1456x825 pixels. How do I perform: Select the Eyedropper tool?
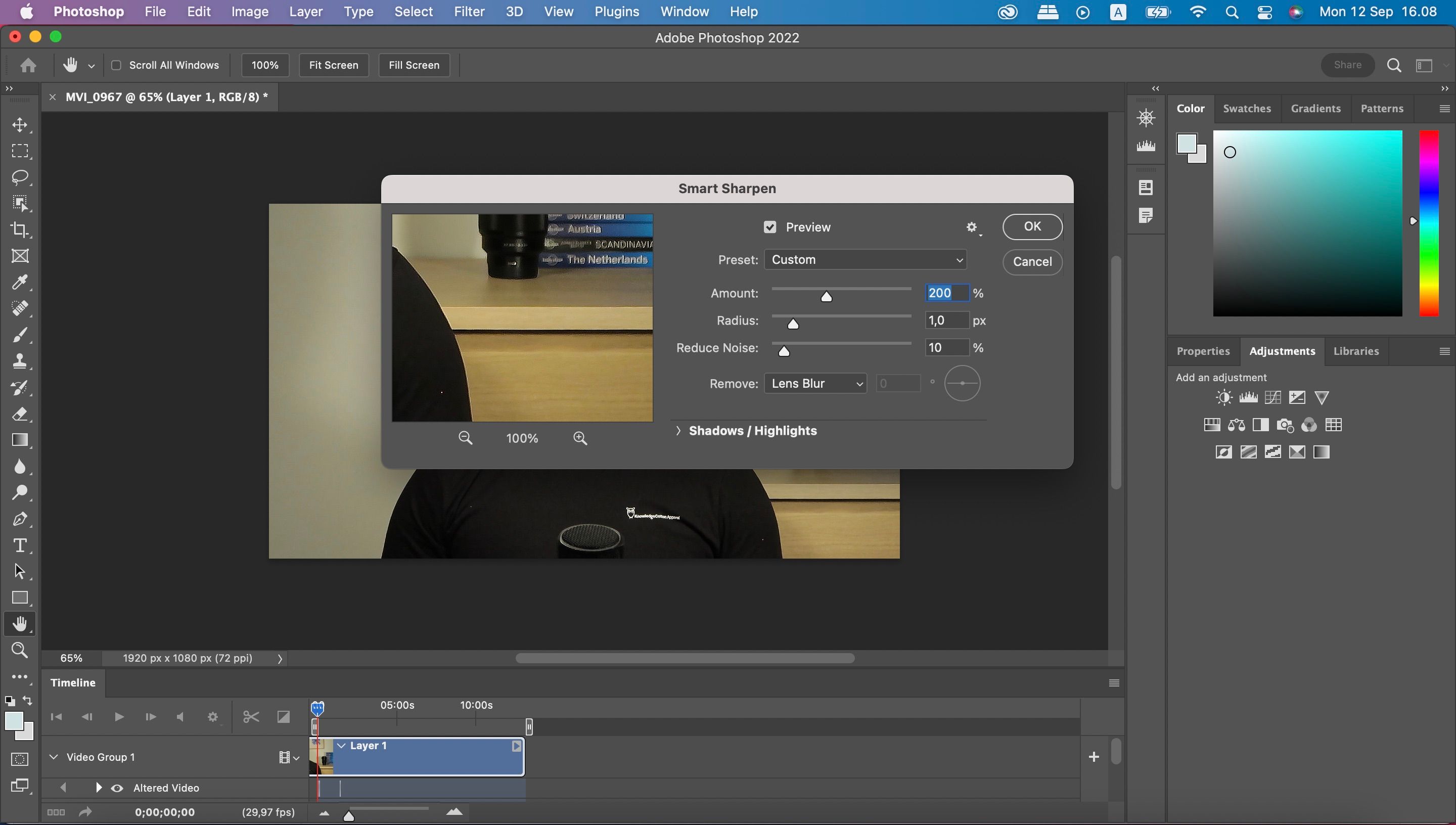tap(20, 282)
